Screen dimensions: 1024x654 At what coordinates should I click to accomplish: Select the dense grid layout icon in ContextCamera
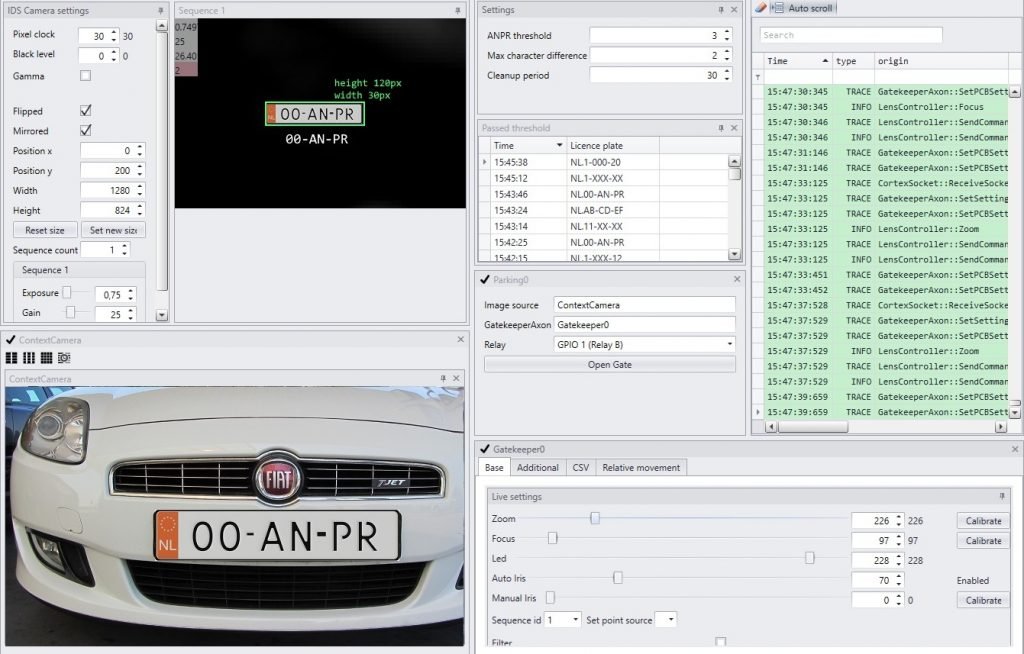pyautogui.click(x=46, y=358)
